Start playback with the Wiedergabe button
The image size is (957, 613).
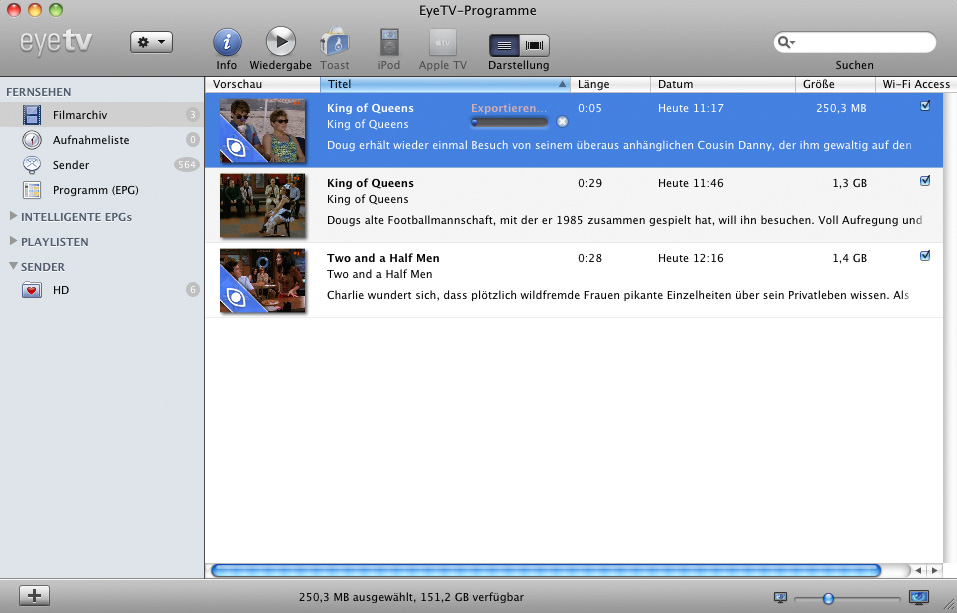pyautogui.click(x=280, y=42)
